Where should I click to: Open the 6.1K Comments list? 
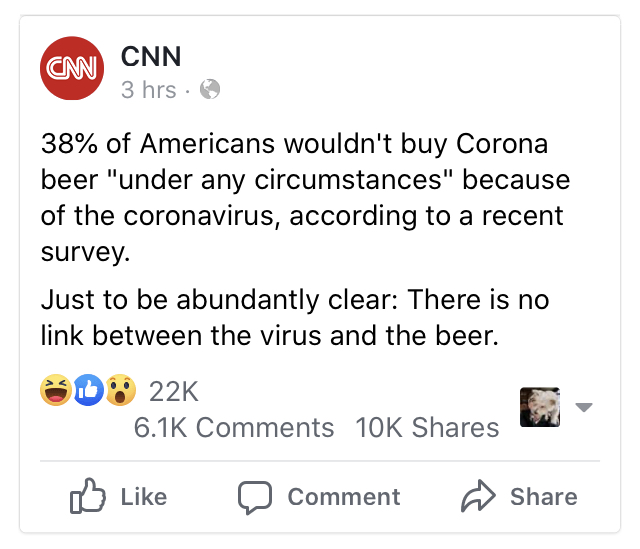click(234, 427)
